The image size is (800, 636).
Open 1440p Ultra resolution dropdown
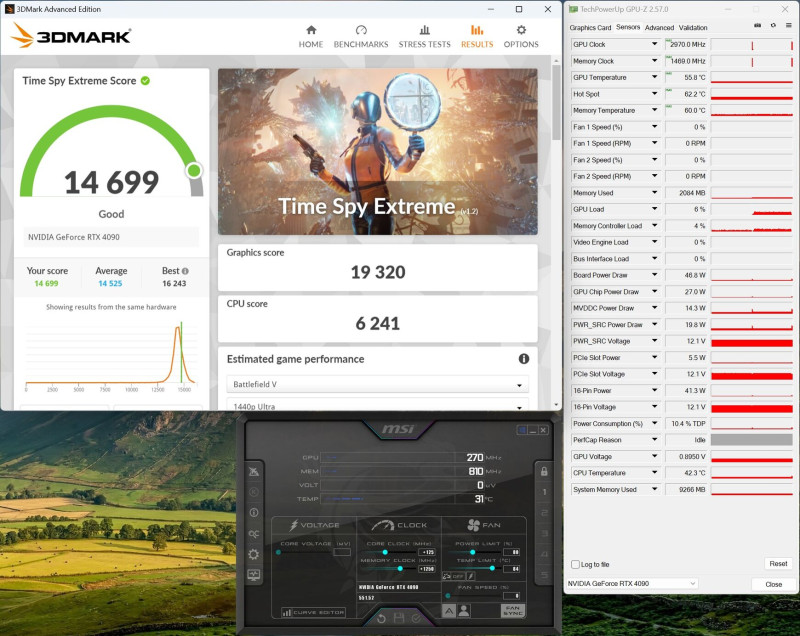[x=378, y=405]
